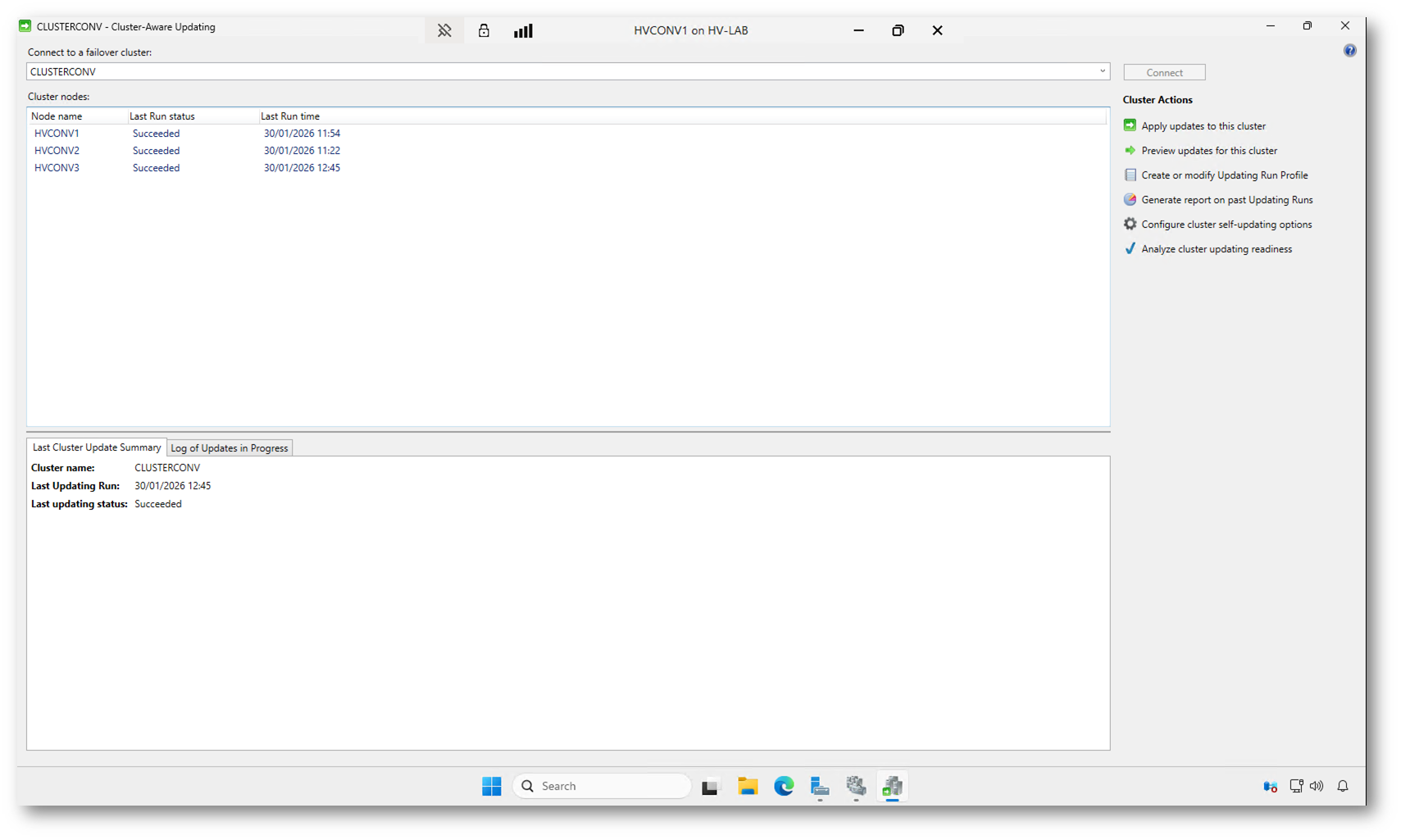Click the self-updating options gear icon
Image resolution: width=1401 pixels, height=840 pixels.
click(1130, 224)
